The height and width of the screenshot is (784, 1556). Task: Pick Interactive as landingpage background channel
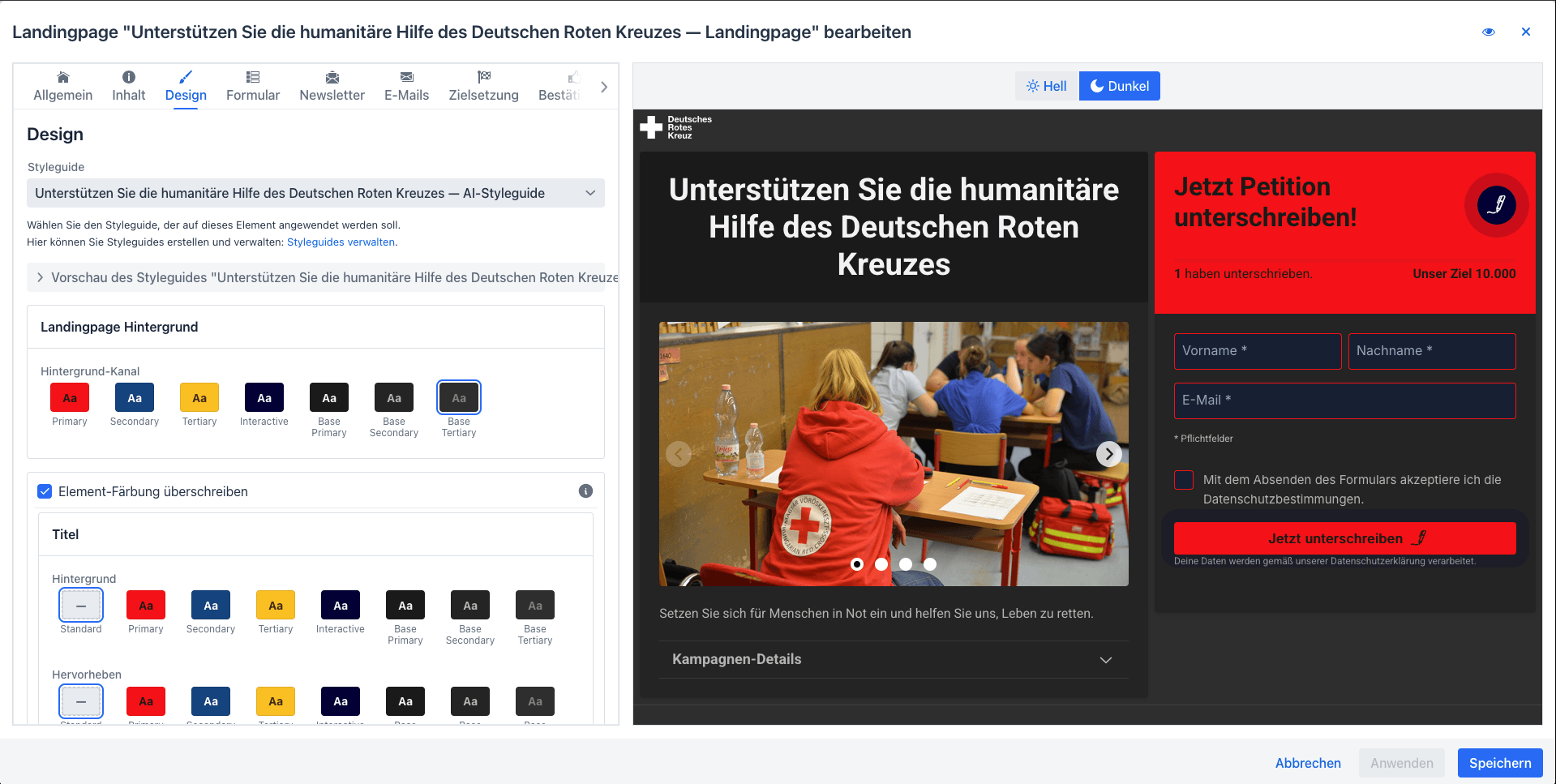264,398
